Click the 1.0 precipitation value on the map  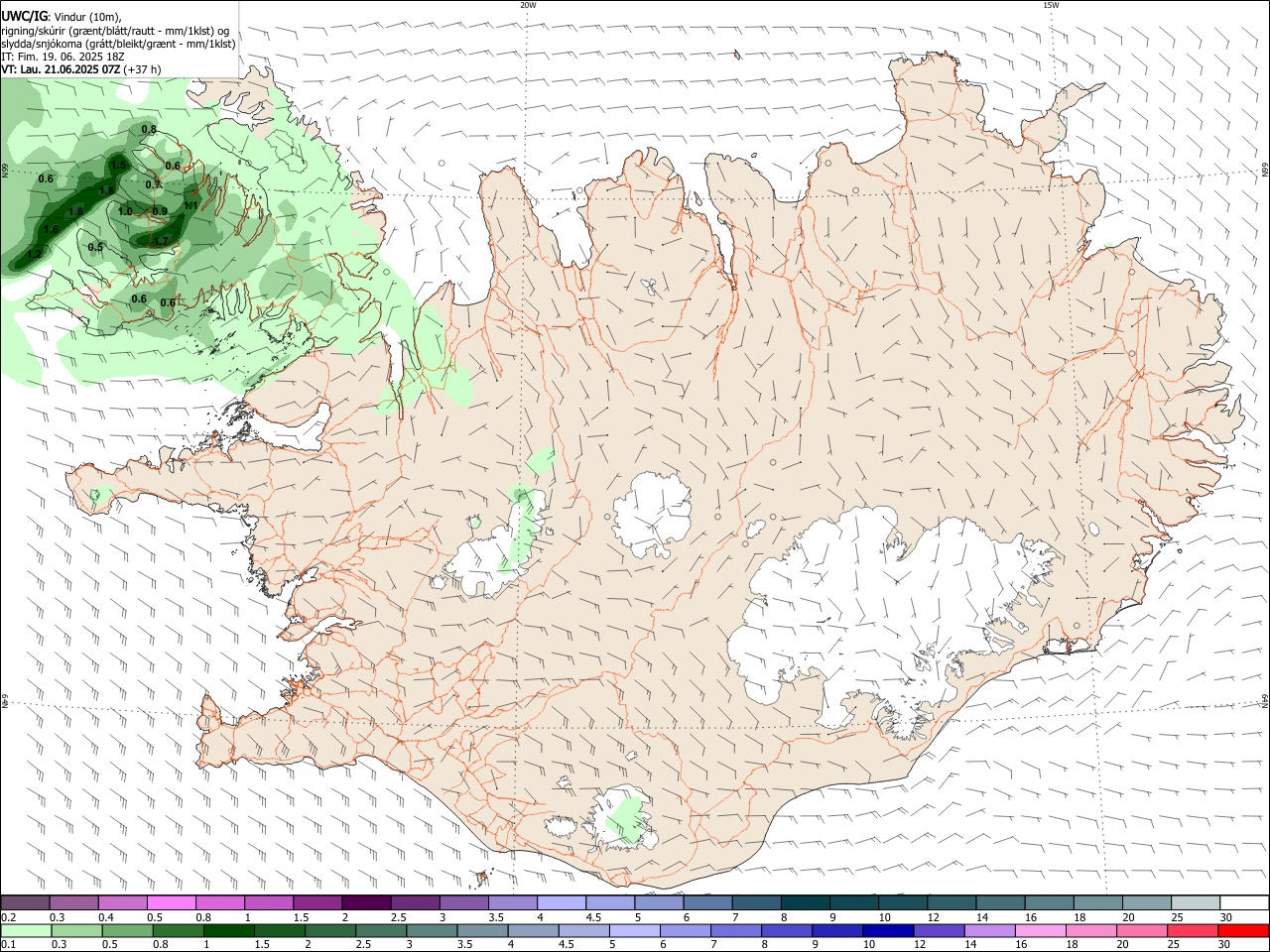125,211
